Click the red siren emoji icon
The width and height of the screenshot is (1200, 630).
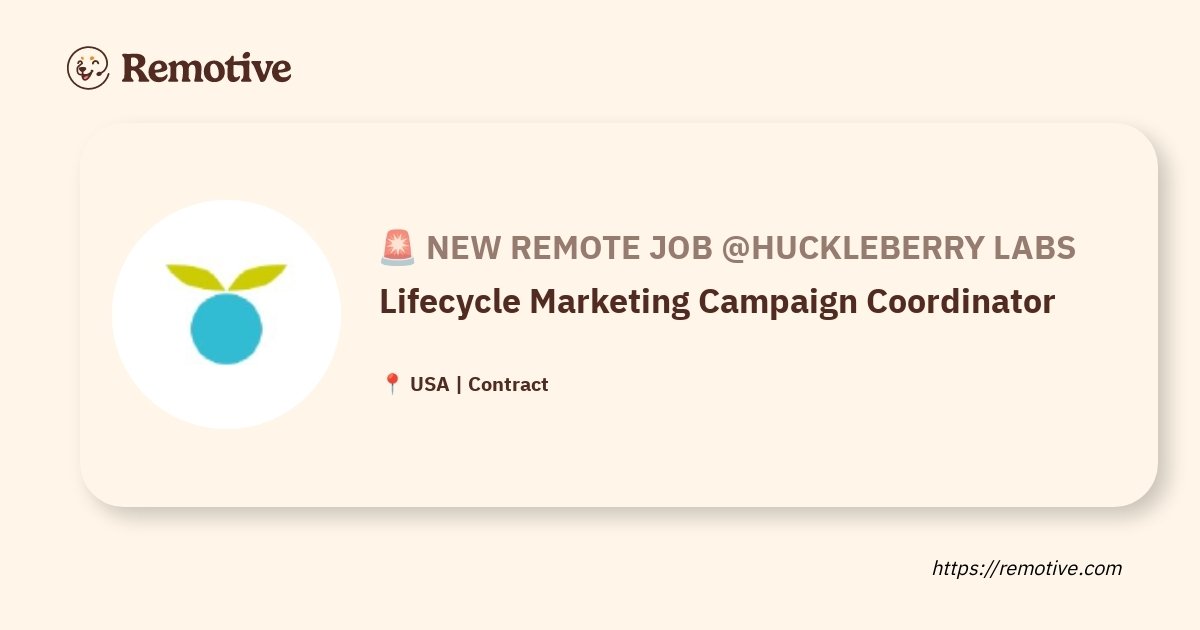[397, 247]
